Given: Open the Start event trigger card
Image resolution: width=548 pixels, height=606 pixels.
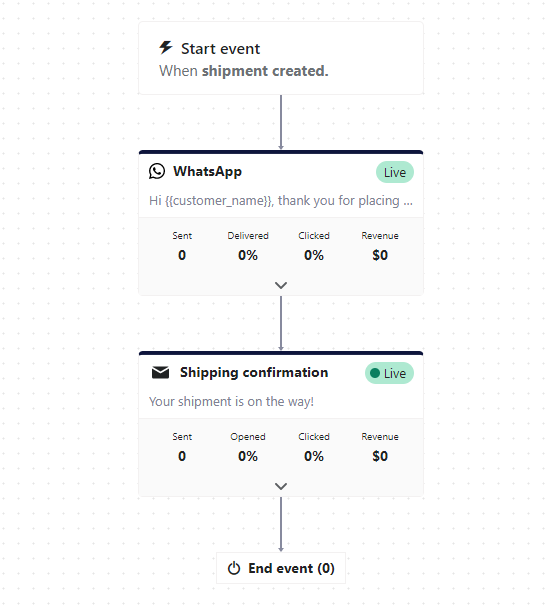Looking at the screenshot, I should pos(281,58).
